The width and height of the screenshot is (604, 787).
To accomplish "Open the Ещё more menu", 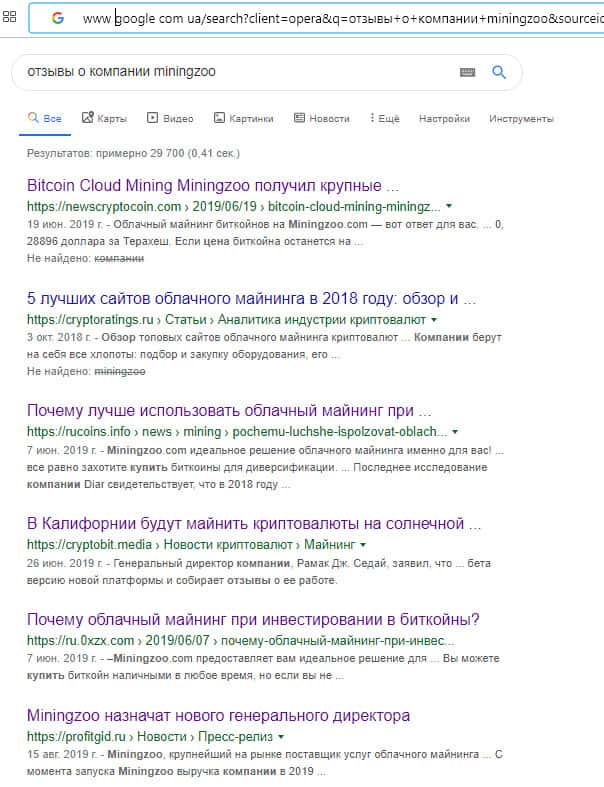I will pyautogui.click(x=385, y=118).
